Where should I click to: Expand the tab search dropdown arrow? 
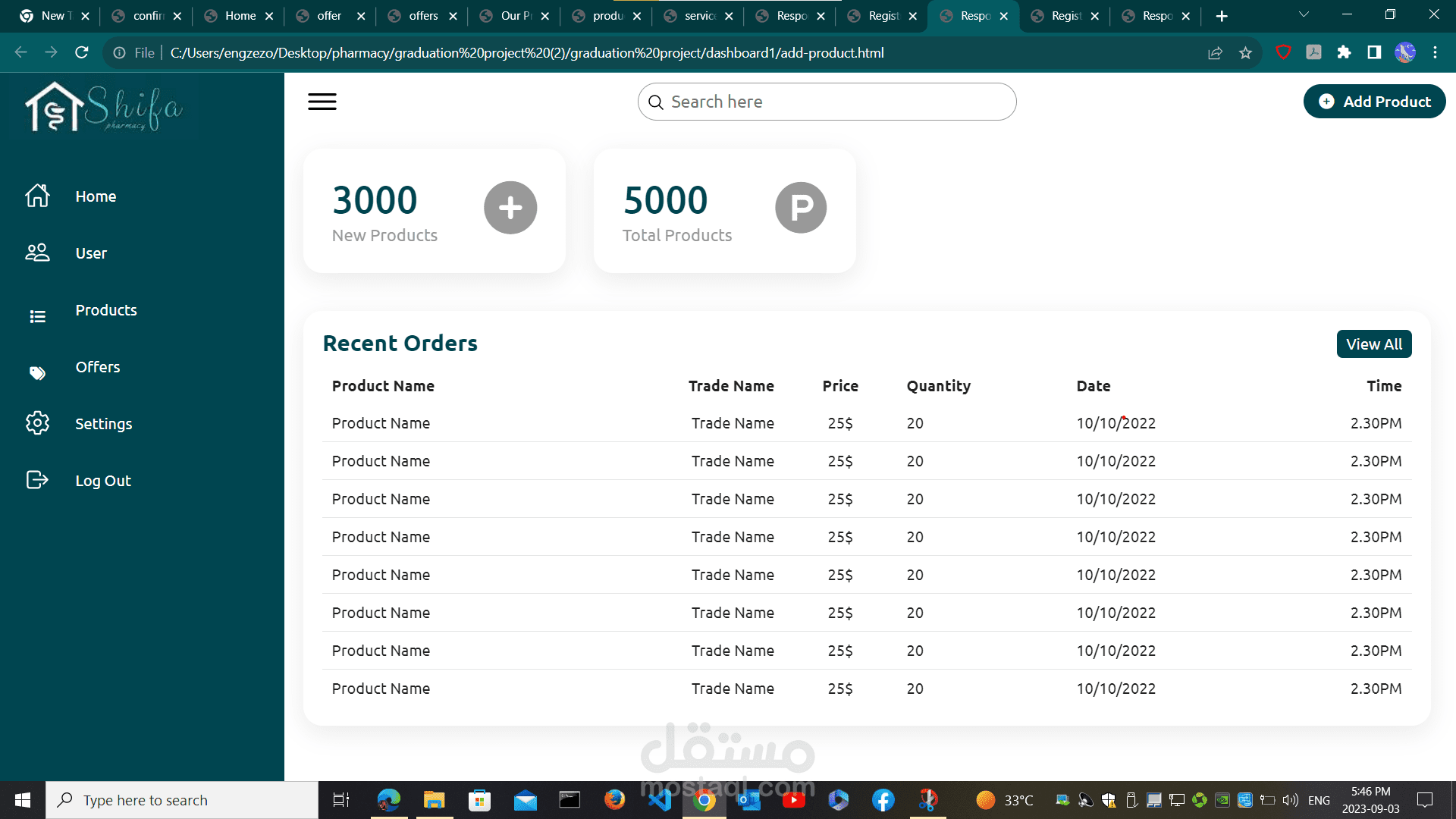1304,15
